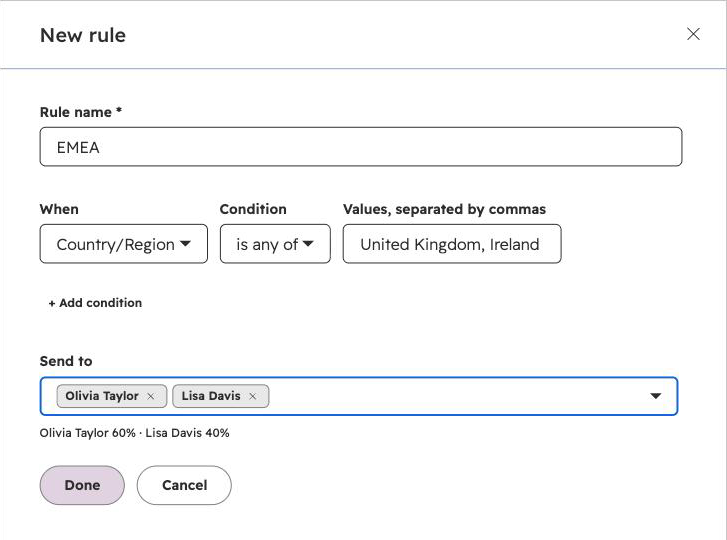Click the 'Olivia Taylor 60% · Lisa Davis 40%' text
The width and height of the screenshot is (727, 540).
point(134,433)
